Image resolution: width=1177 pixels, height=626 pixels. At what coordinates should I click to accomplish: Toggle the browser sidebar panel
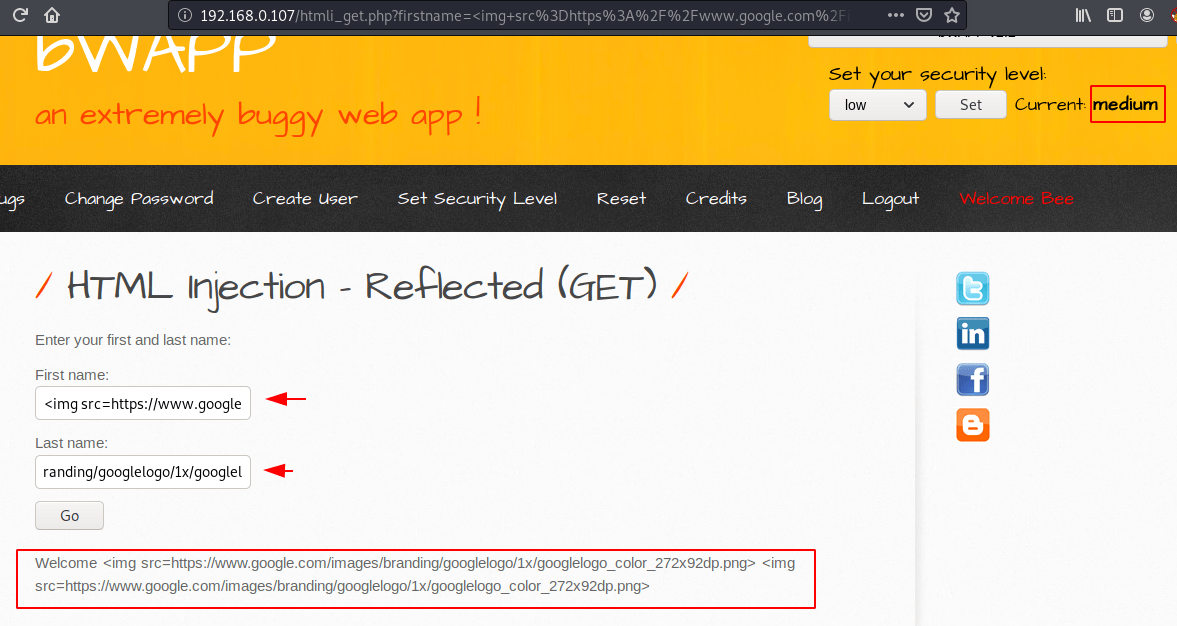(1114, 15)
